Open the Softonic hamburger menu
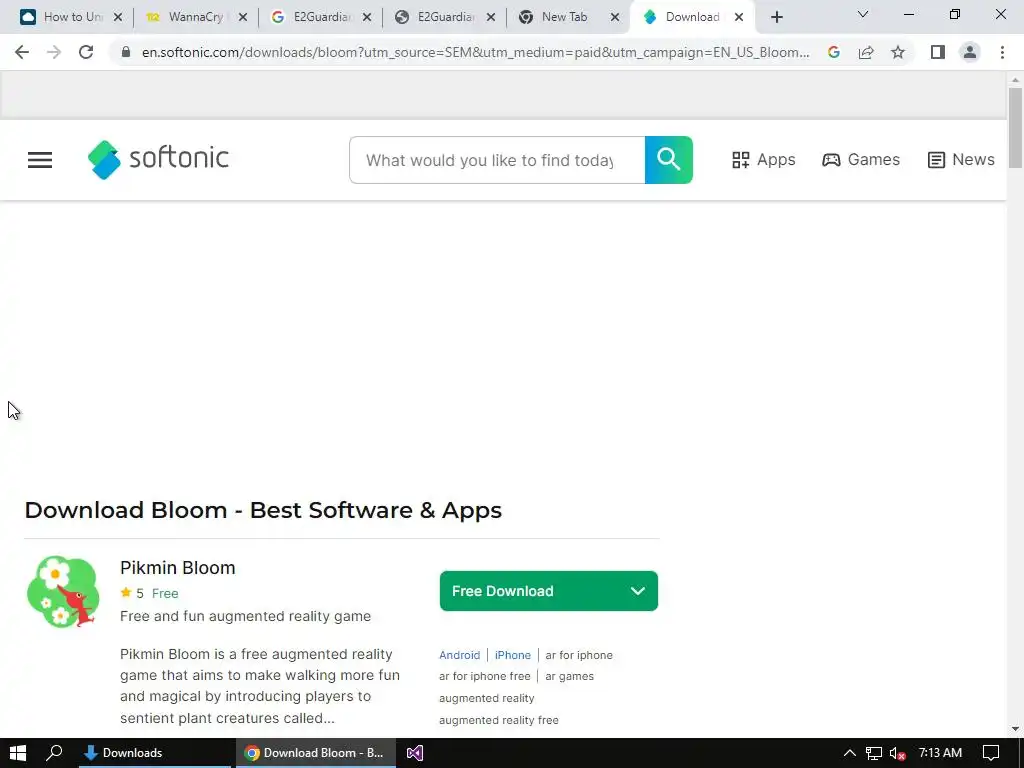This screenshot has width=1024, height=768. [40, 160]
